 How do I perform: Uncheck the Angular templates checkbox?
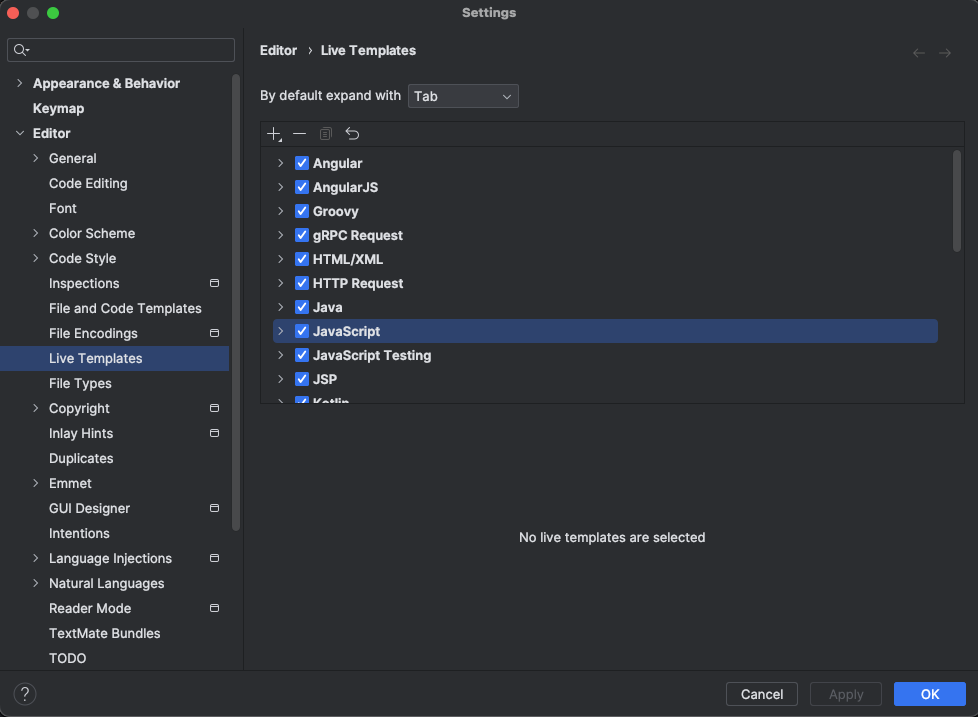[302, 163]
